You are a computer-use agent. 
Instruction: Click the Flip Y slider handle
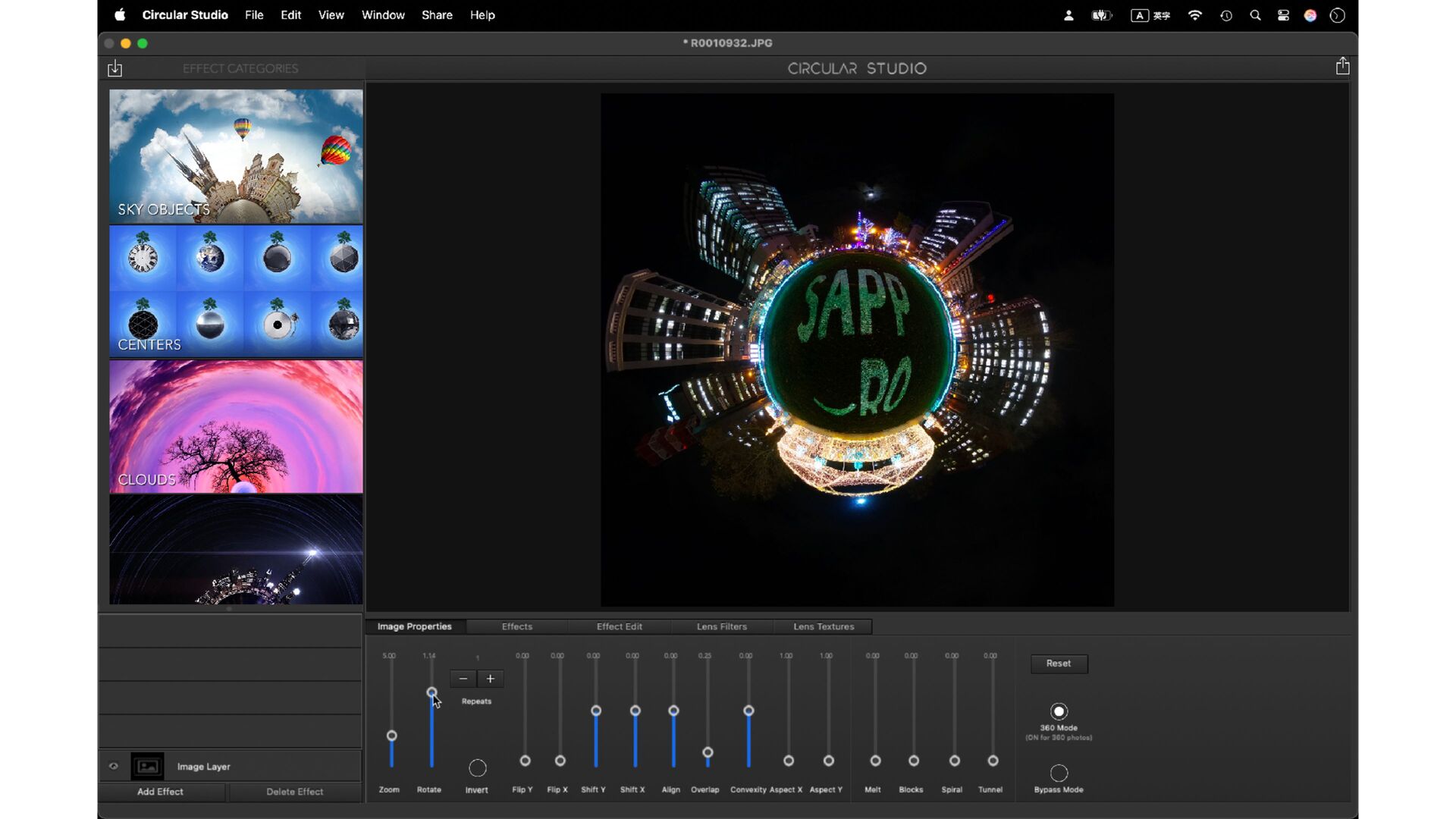coord(525,761)
